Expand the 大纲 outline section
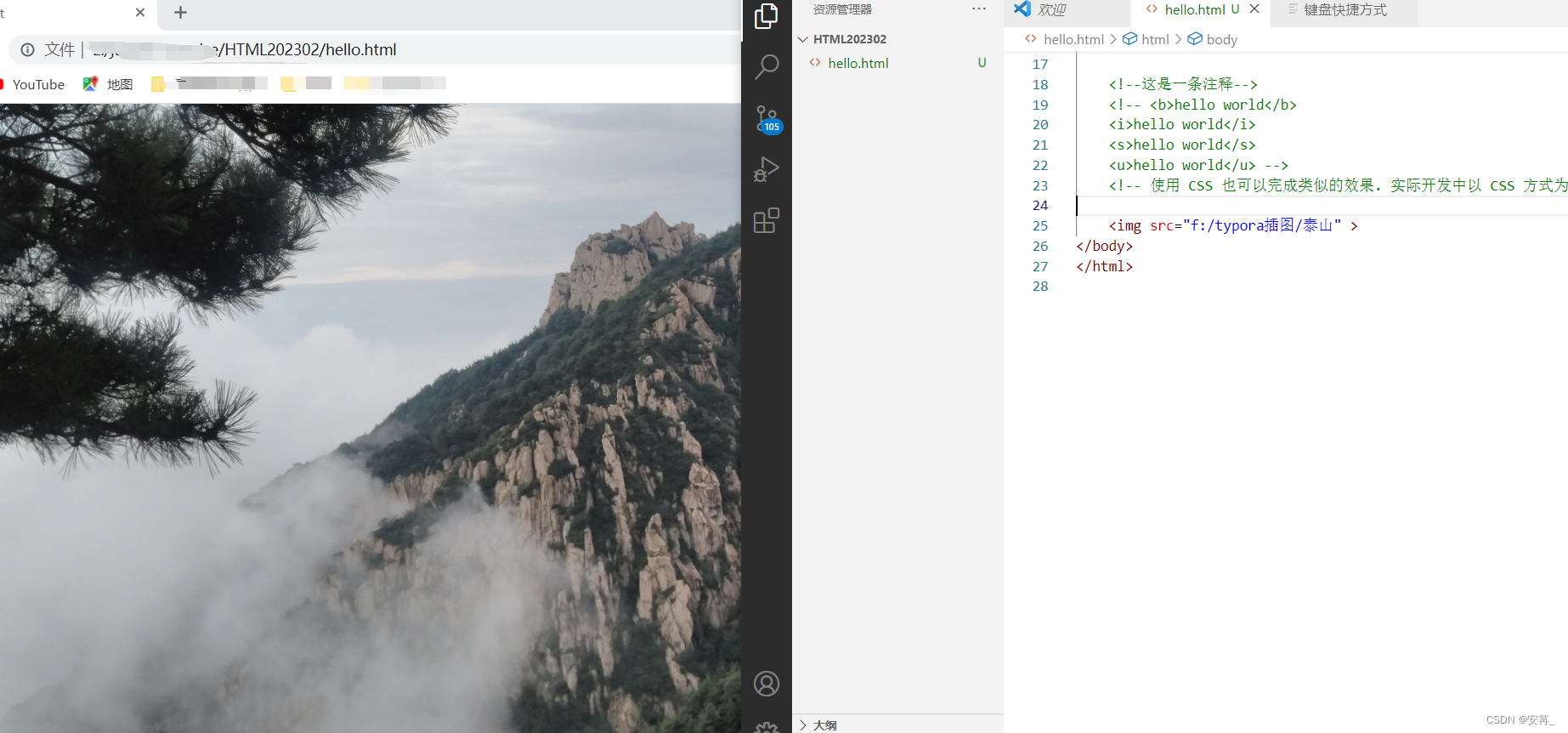This screenshot has width=1568, height=733. [x=897, y=724]
